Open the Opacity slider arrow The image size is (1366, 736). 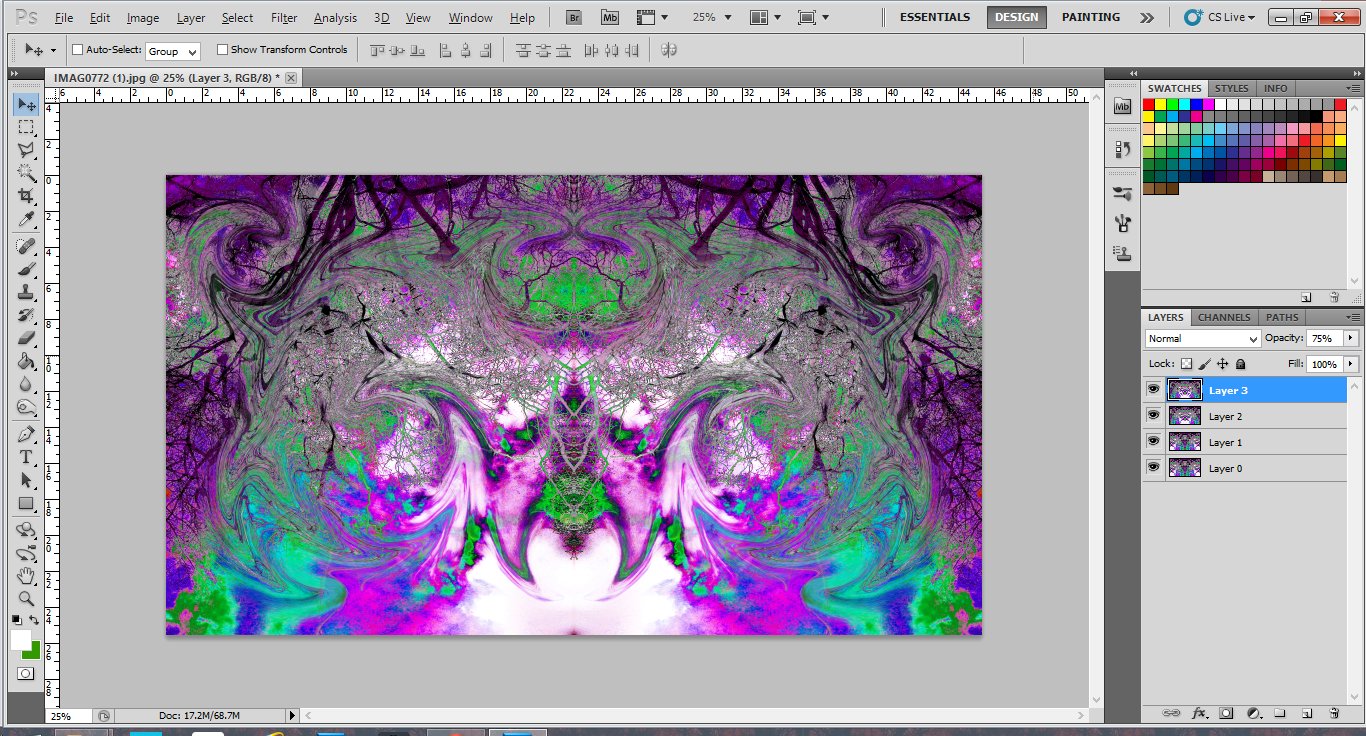point(1351,338)
